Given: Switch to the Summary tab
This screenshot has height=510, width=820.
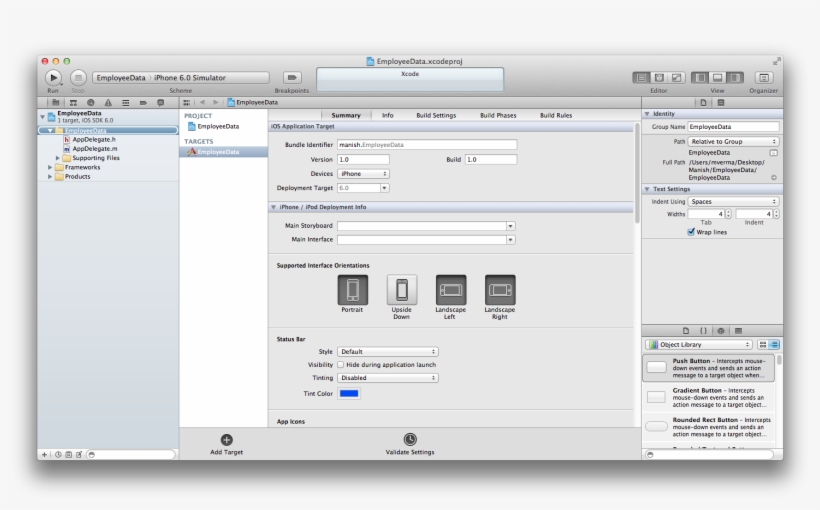Looking at the screenshot, I should [346, 115].
